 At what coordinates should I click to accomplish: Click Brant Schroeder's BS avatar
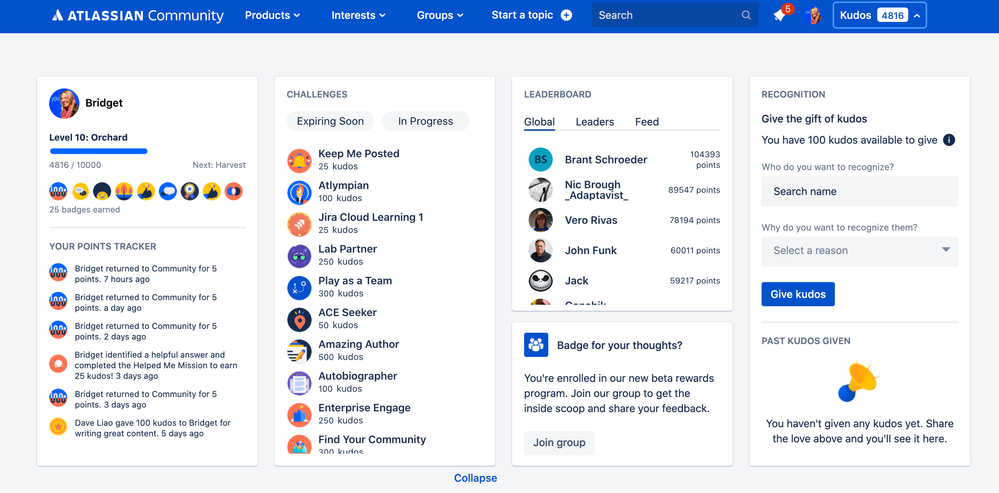[x=540, y=159]
